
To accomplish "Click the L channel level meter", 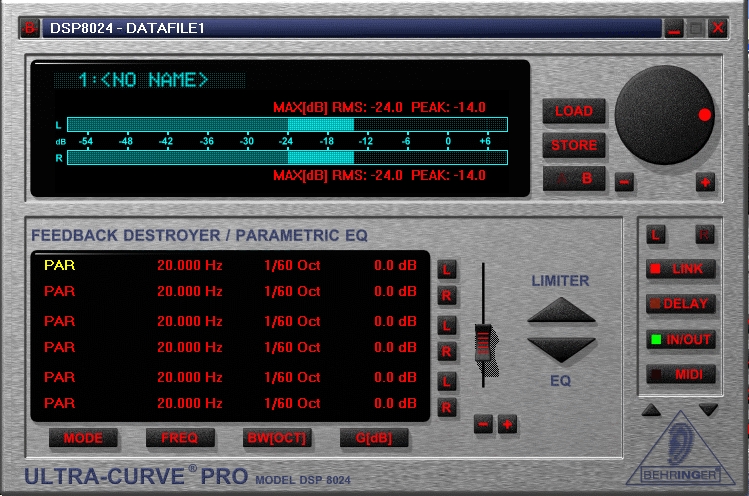I will pos(287,125).
